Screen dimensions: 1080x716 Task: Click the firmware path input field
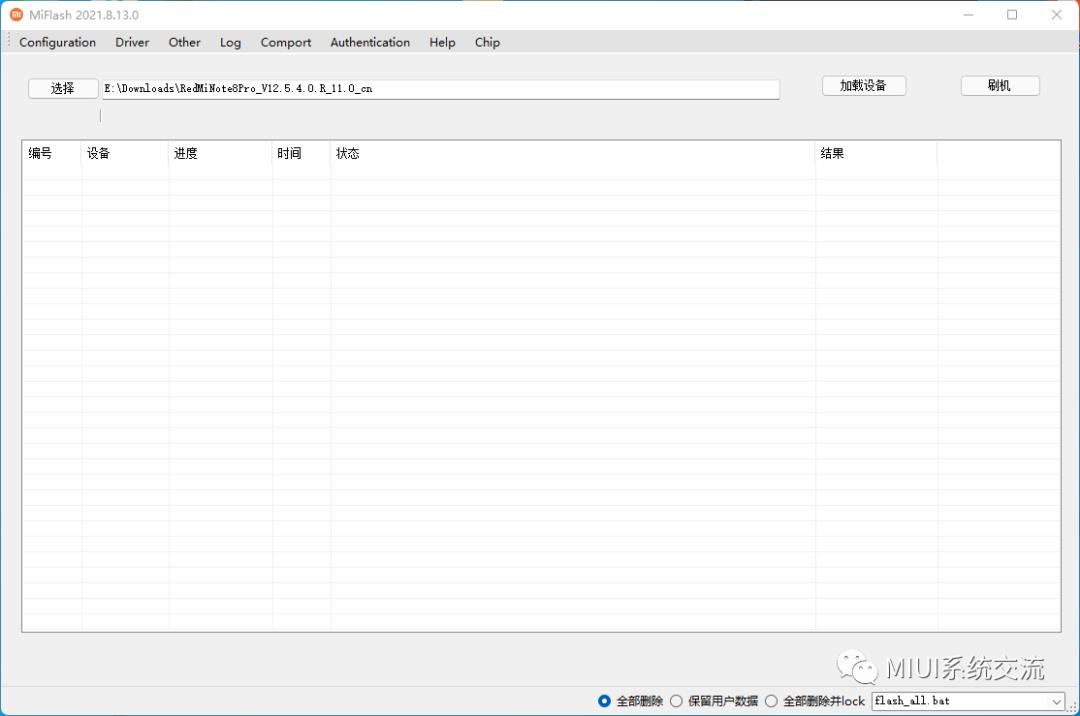click(x=440, y=88)
